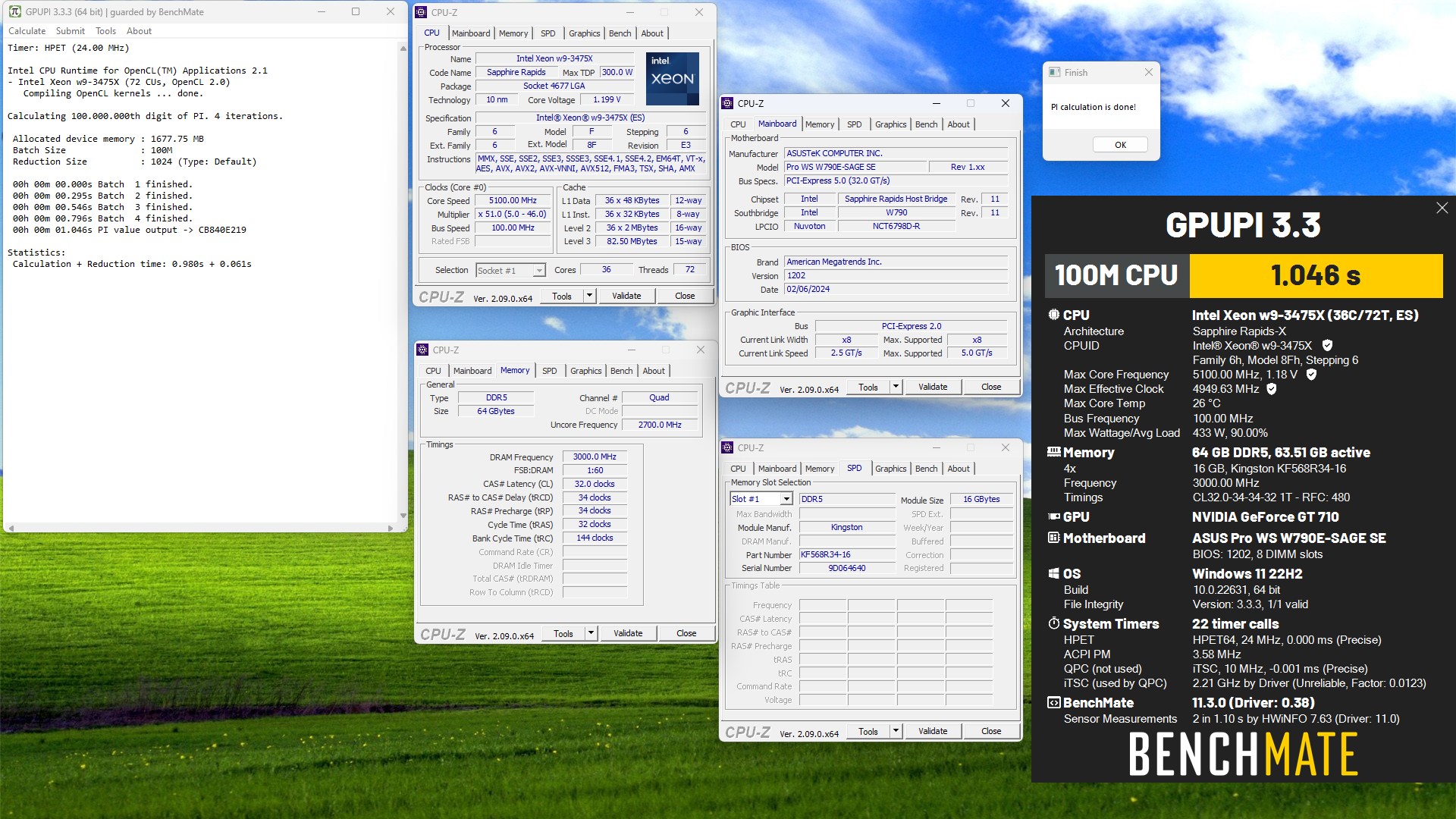Click the Memory icon in BenchMate panel
Screen dimensions: 1456x819
coord(1054,452)
